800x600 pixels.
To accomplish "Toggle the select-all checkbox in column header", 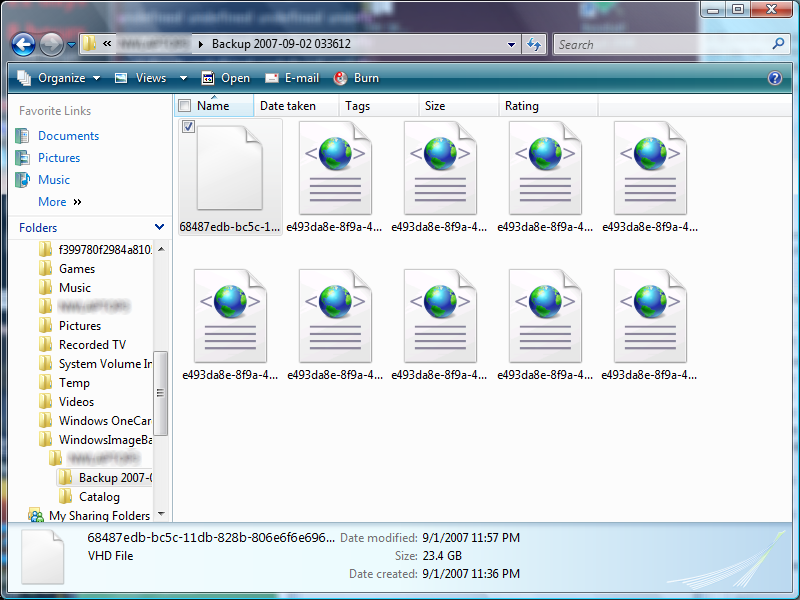I will 184,106.
